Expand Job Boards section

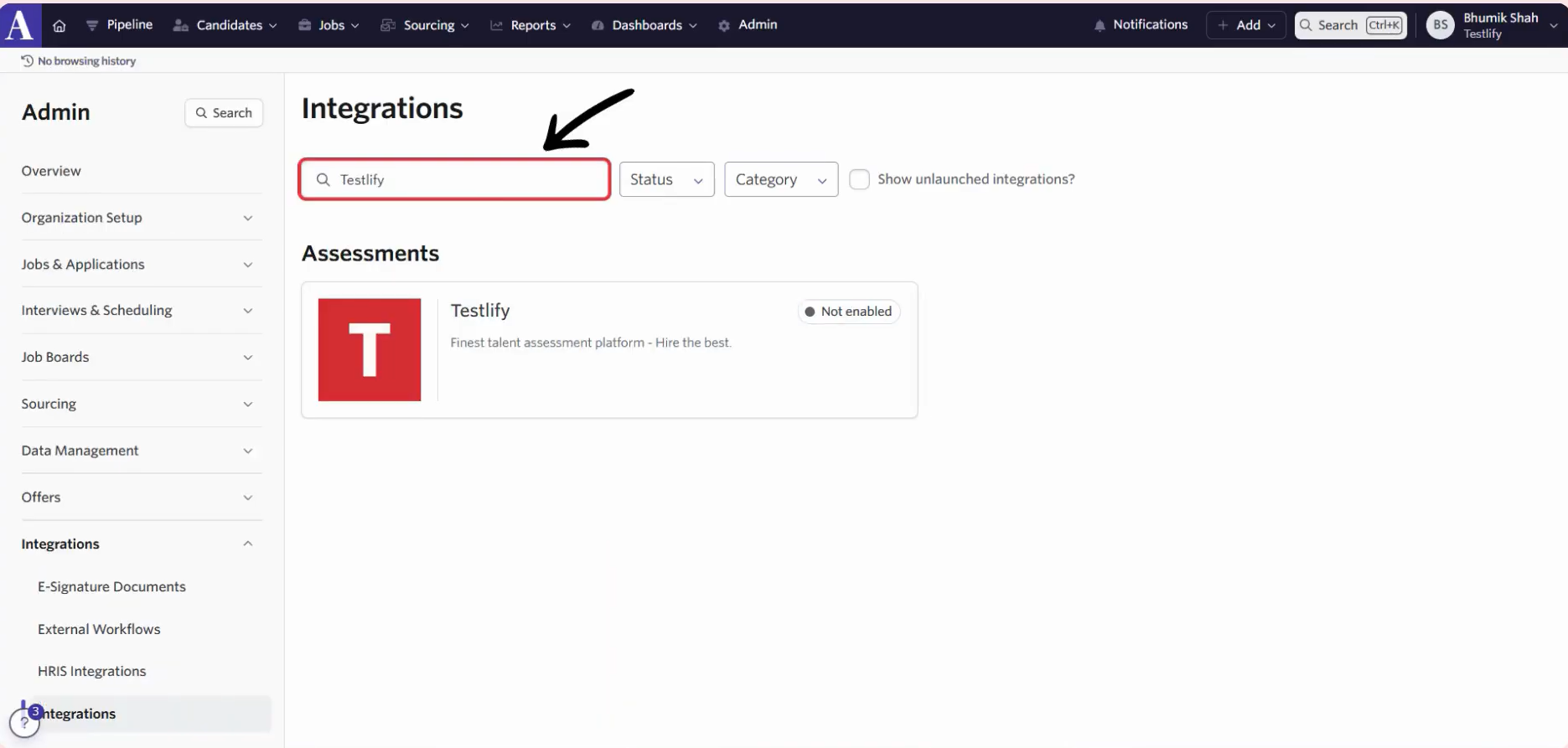click(x=142, y=358)
